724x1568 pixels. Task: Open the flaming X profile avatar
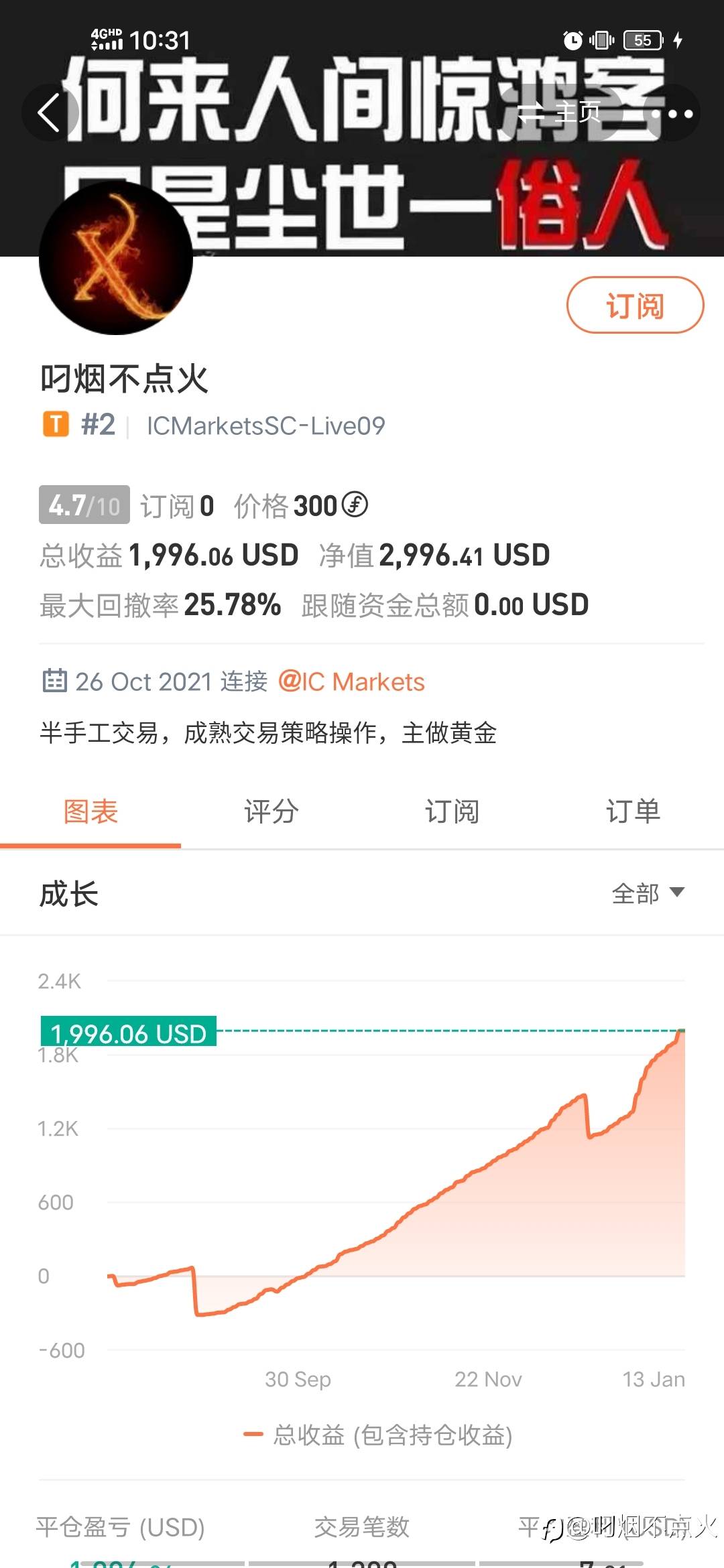[x=116, y=258]
